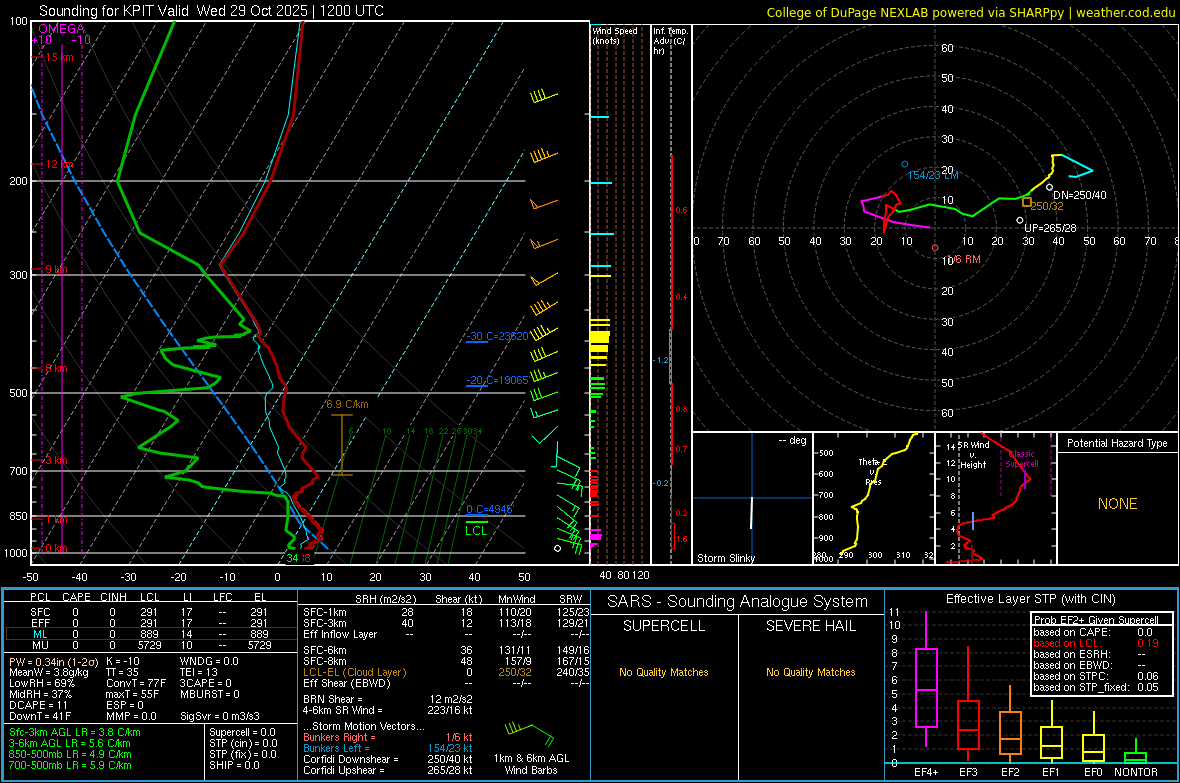The height and width of the screenshot is (783, 1180).
Task: Click the 850 pressure level label
Action: point(18,516)
